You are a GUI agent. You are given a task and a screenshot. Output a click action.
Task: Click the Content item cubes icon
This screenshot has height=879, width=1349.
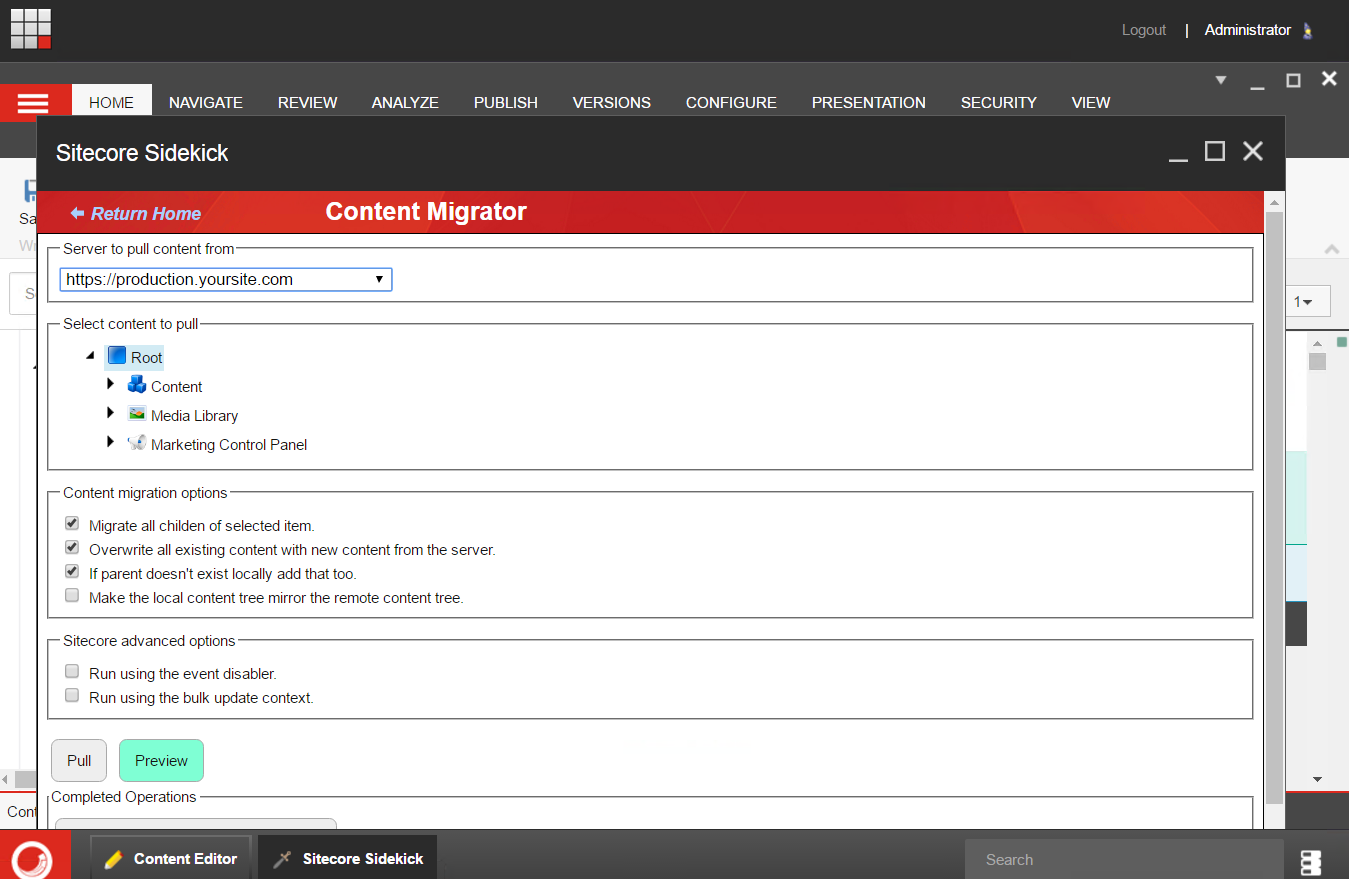[137, 385]
